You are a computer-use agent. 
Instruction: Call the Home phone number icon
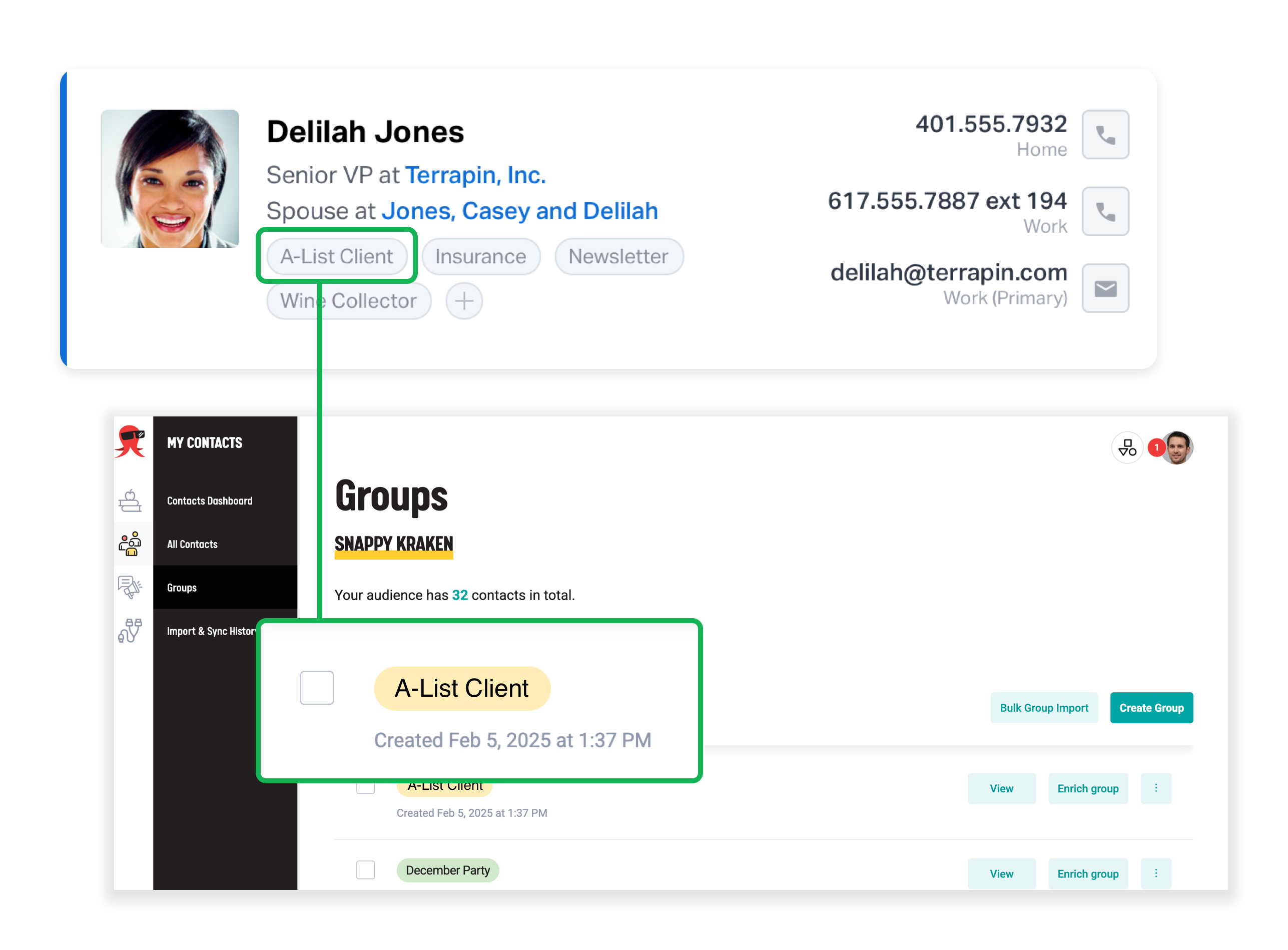point(1105,135)
